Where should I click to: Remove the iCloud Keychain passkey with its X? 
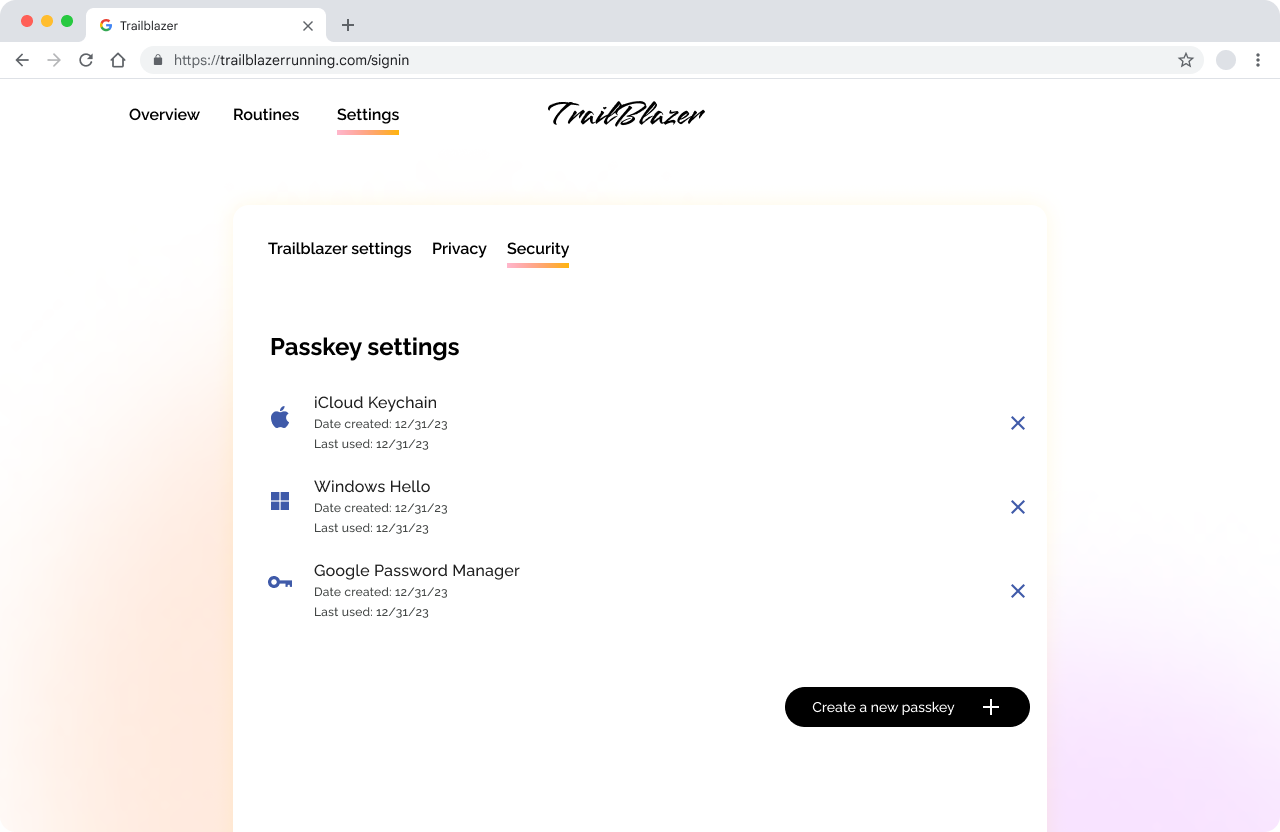coord(1018,423)
